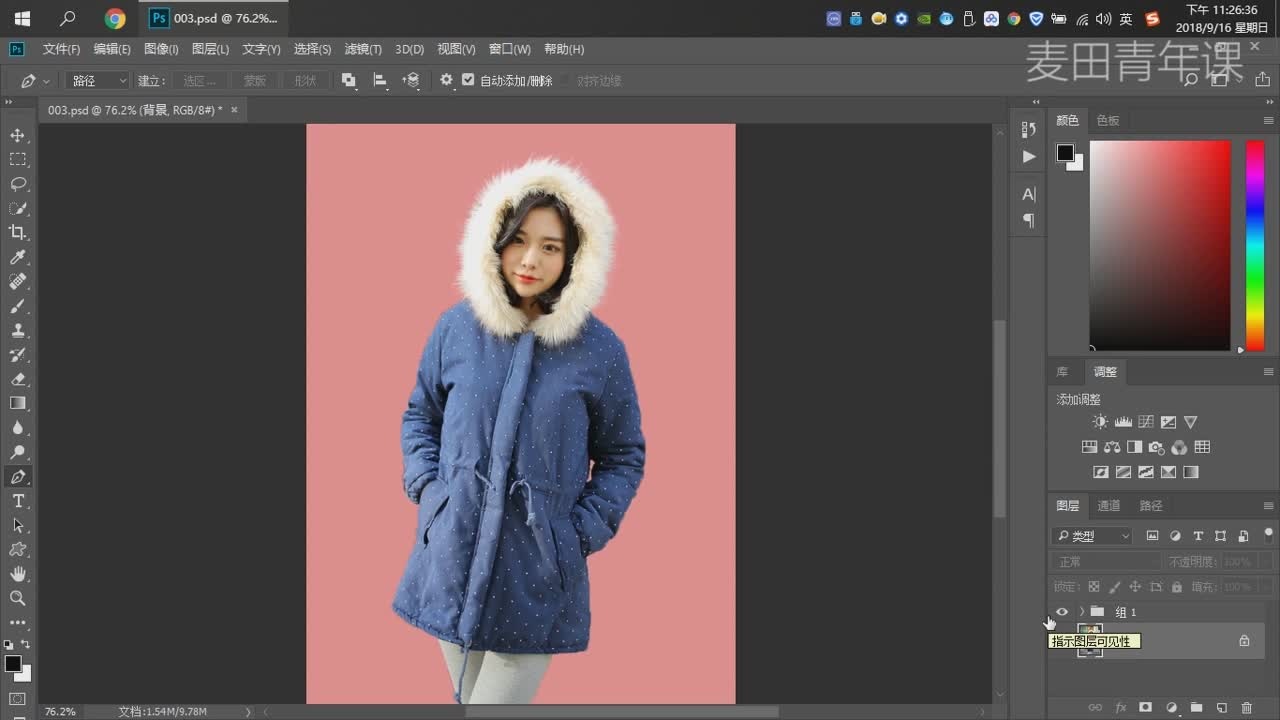Select the Spot Healing Brush tool
This screenshot has height=720, width=1280.
point(18,281)
